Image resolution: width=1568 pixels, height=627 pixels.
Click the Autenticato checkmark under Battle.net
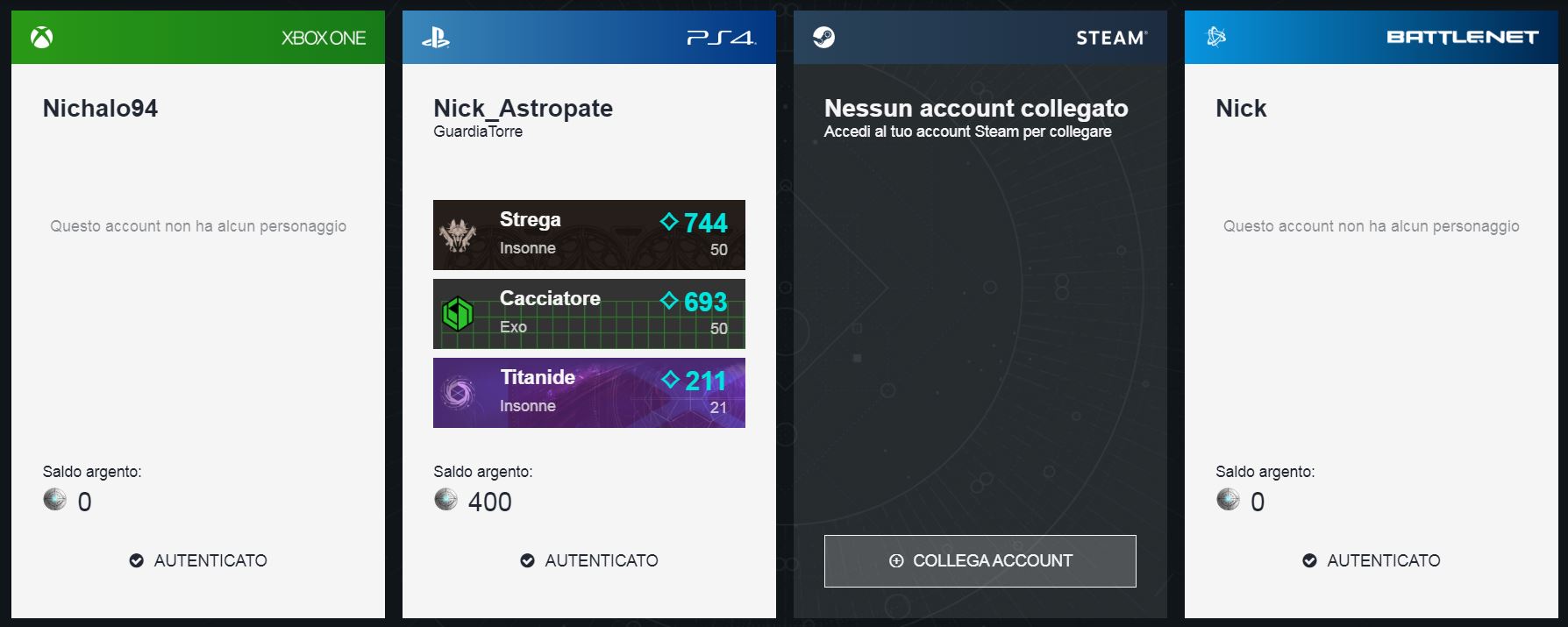[x=1309, y=560]
